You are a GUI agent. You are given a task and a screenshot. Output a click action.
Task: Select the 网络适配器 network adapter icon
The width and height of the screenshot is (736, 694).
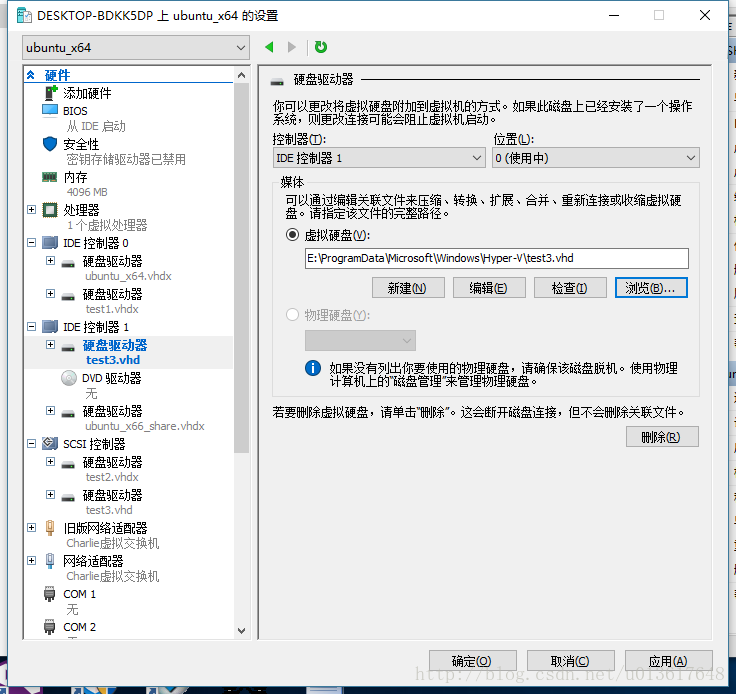[x=50, y=560]
